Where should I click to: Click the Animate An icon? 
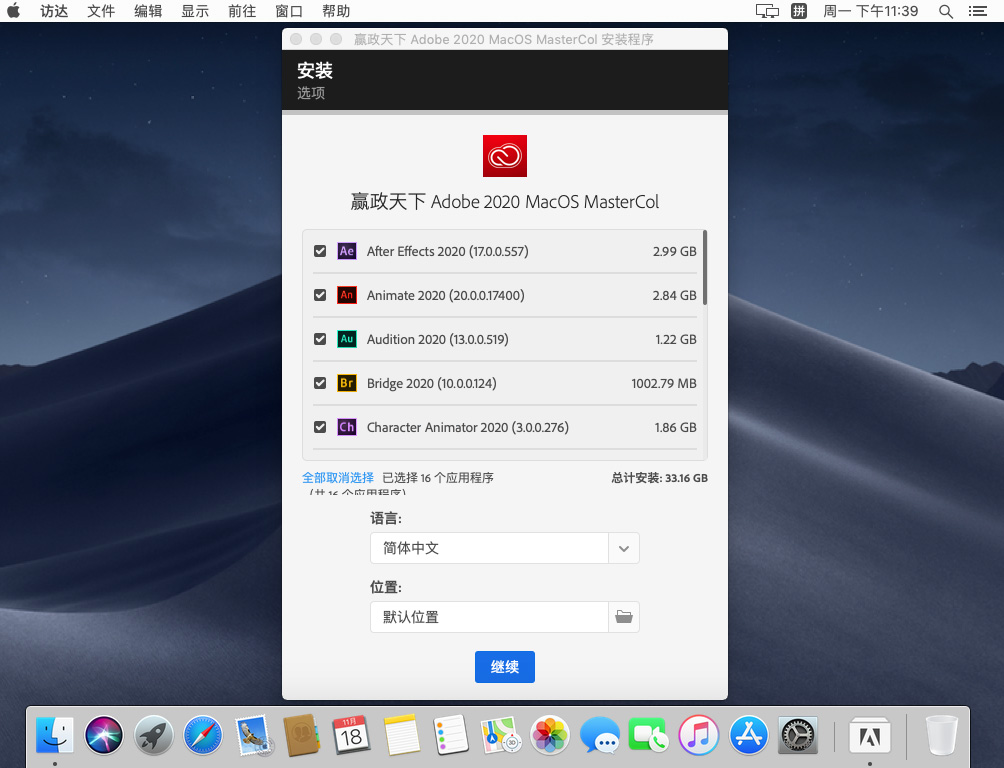tap(346, 295)
